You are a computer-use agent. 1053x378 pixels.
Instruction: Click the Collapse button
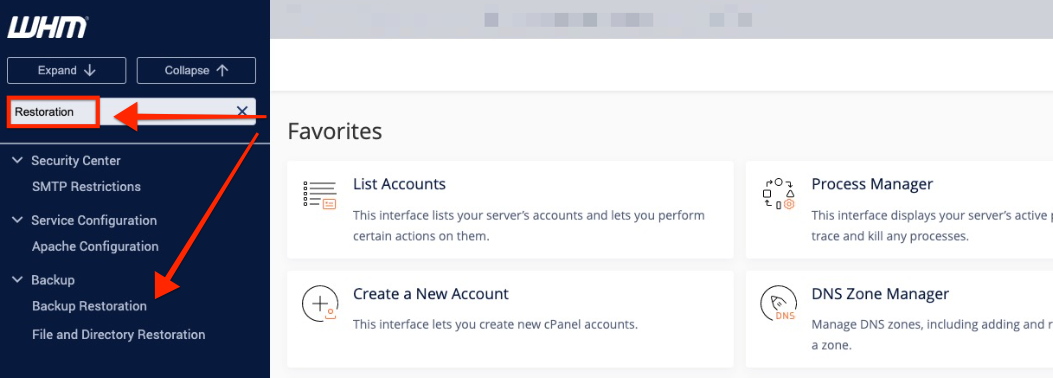pyautogui.click(x=196, y=70)
